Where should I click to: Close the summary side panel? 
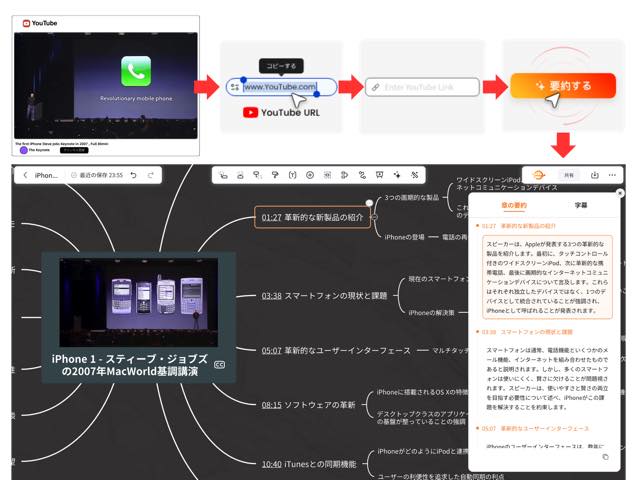[620, 193]
